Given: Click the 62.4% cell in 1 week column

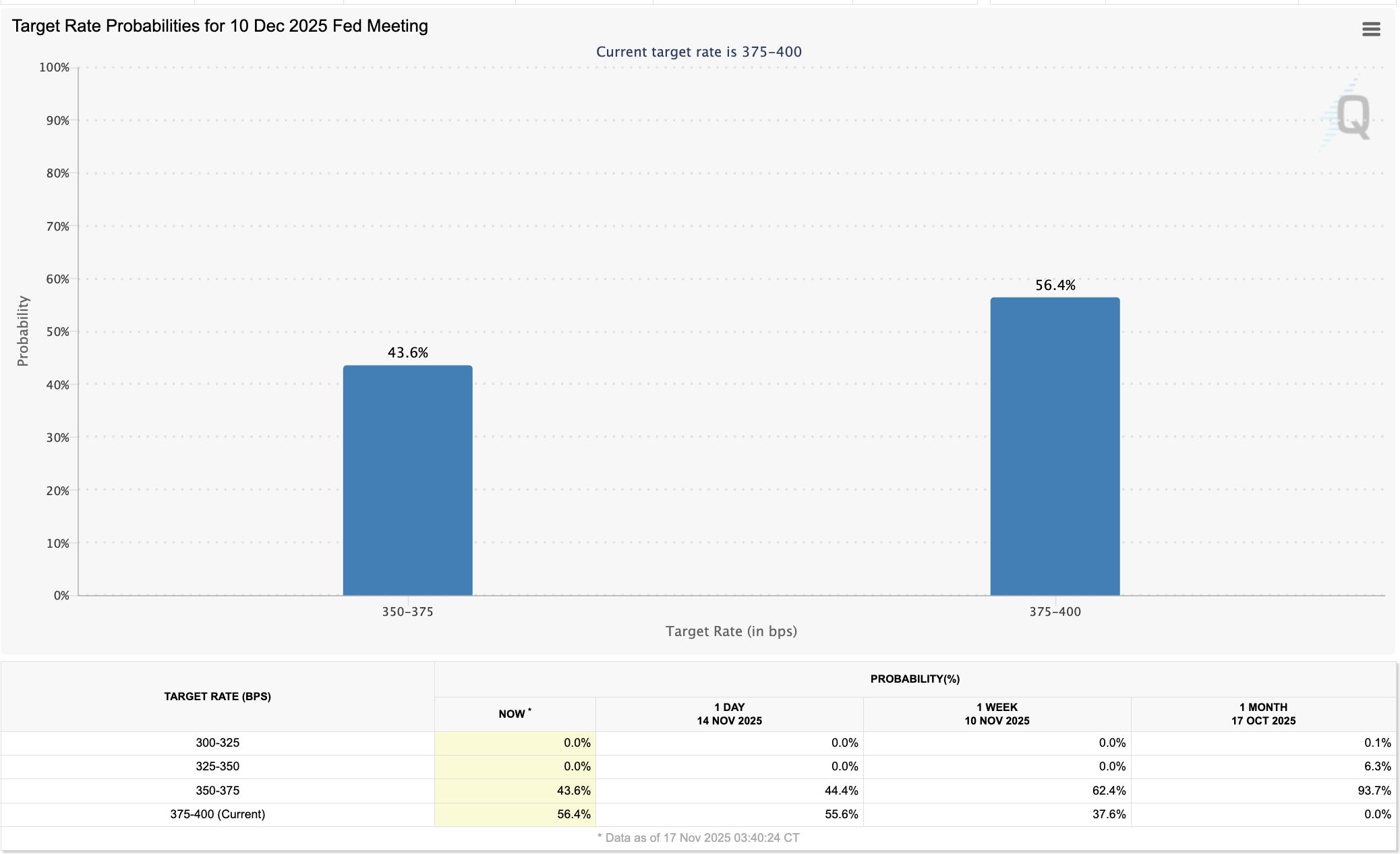Looking at the screenshot, I should coord(1109,791).
